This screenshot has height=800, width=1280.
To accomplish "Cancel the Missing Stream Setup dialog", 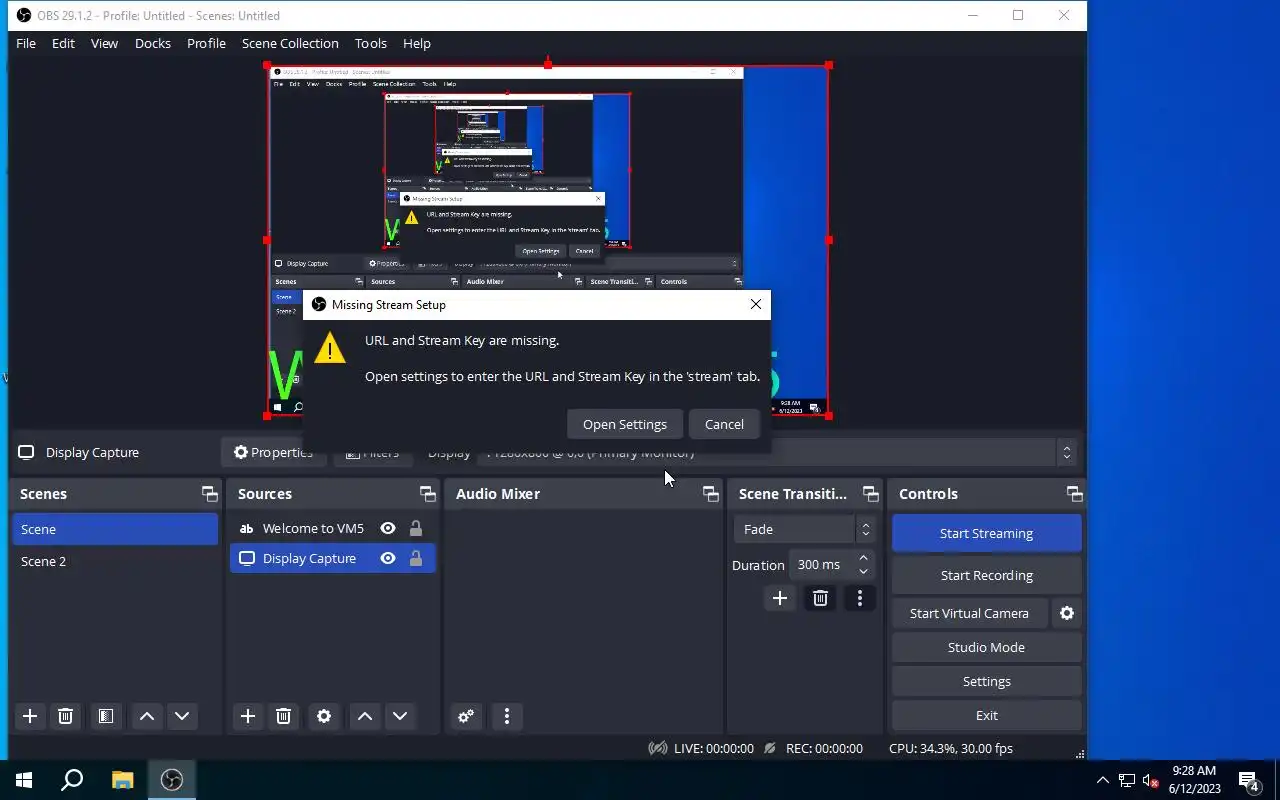I will click(724, 424).
